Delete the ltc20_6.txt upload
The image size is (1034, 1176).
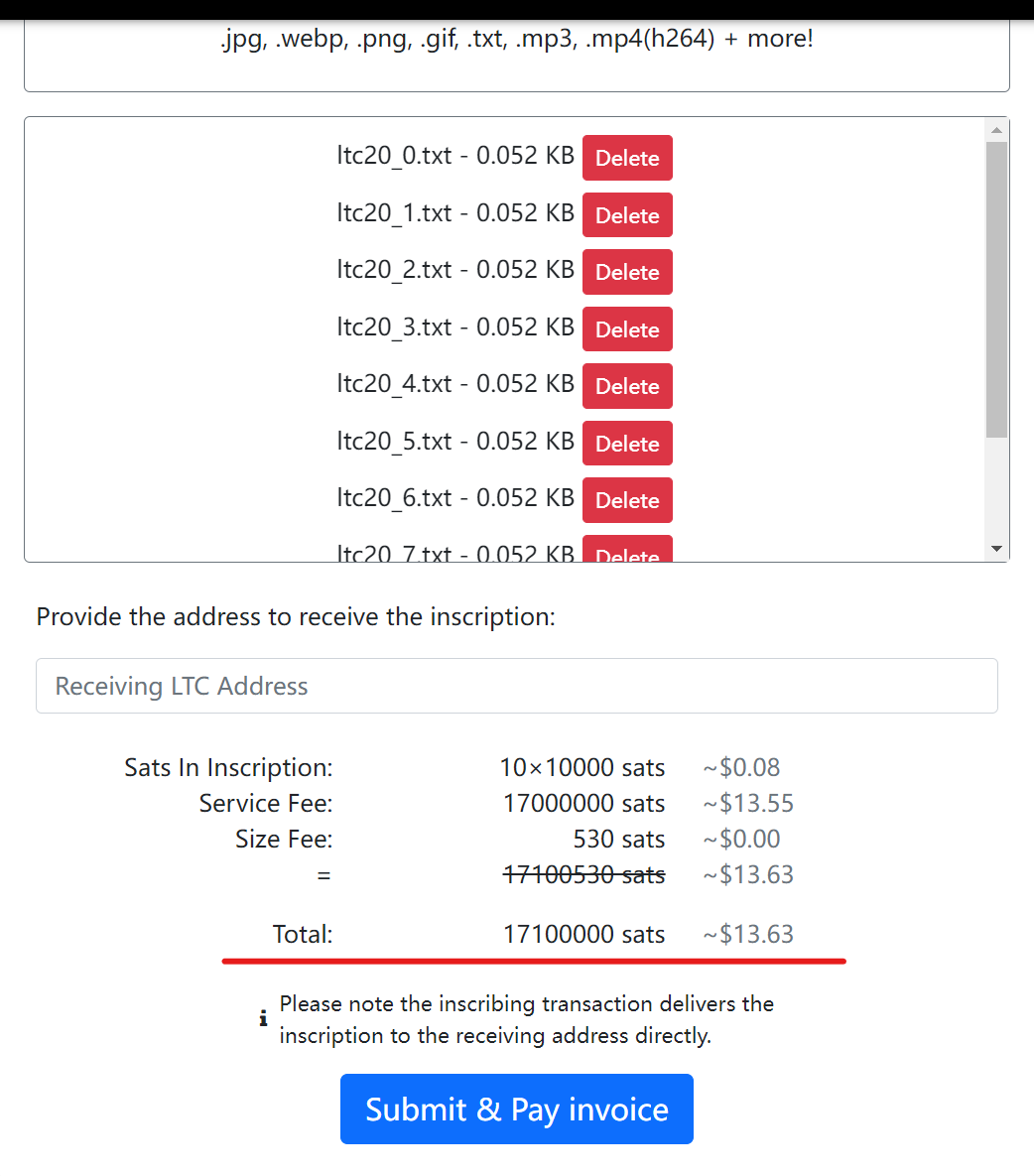click(x=627, y=500)
